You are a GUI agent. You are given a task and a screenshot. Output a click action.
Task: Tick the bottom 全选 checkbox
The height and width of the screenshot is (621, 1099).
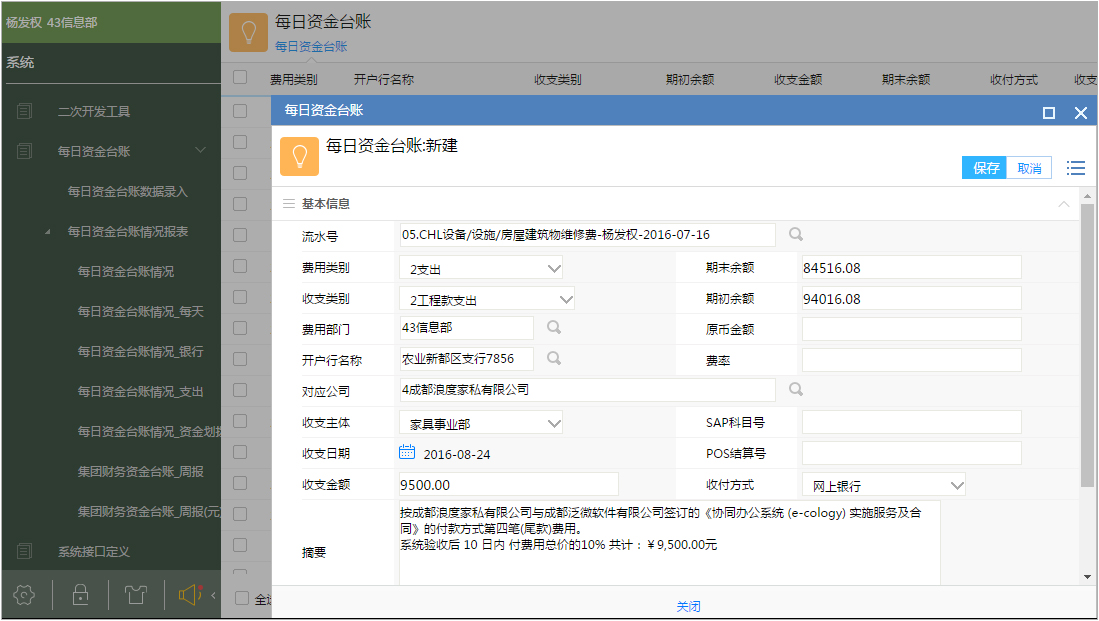tap(241, 598)
